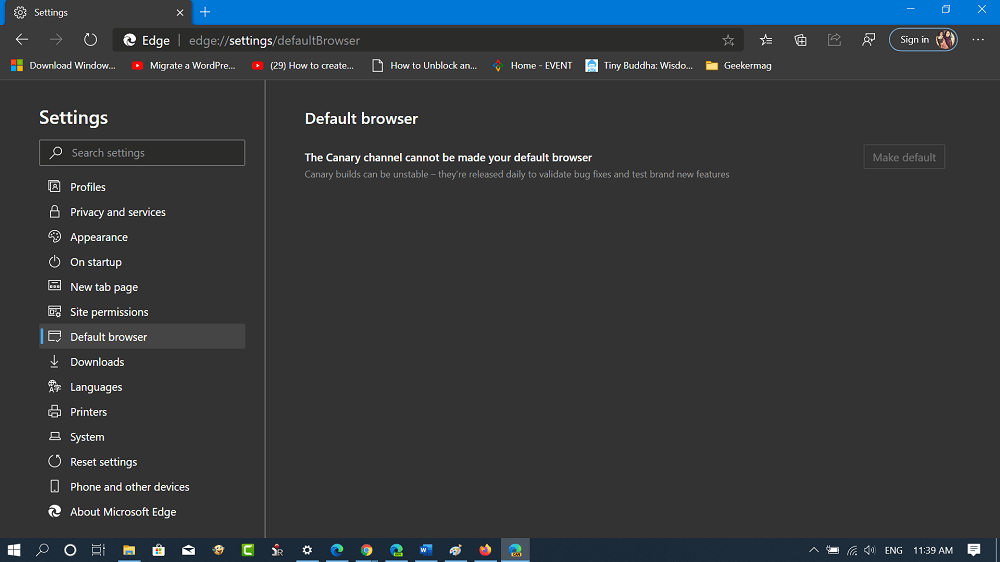This screenshot has height=562, width=1000.
Task: Focus the Search settings field
Action: (x=142, y=152)
